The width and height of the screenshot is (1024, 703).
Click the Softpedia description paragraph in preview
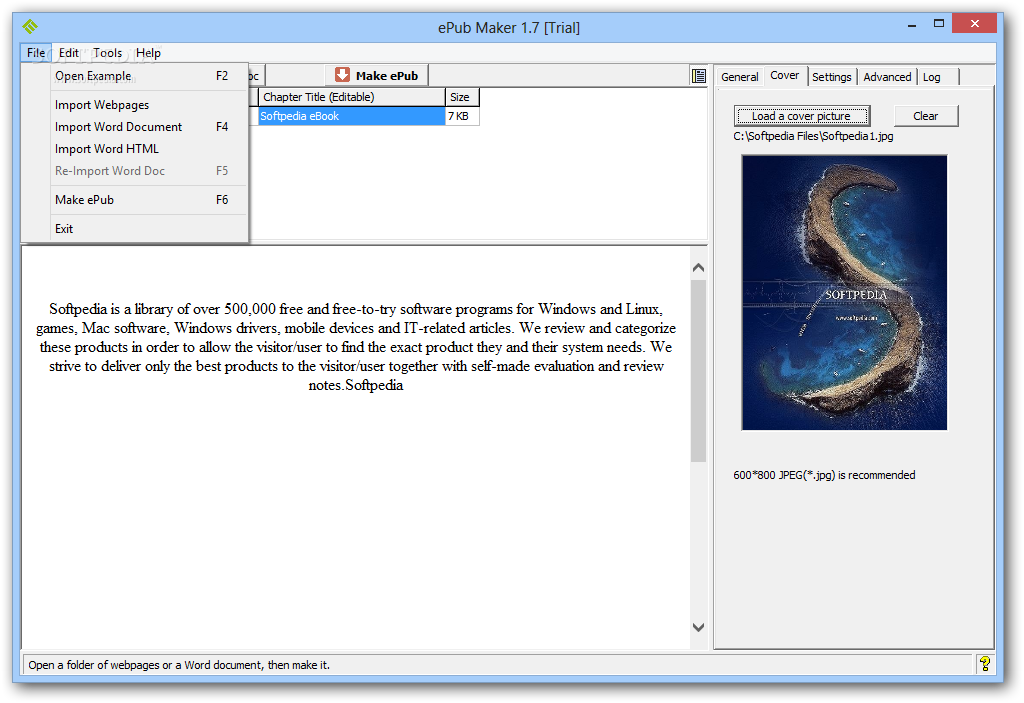coord(356,346)
